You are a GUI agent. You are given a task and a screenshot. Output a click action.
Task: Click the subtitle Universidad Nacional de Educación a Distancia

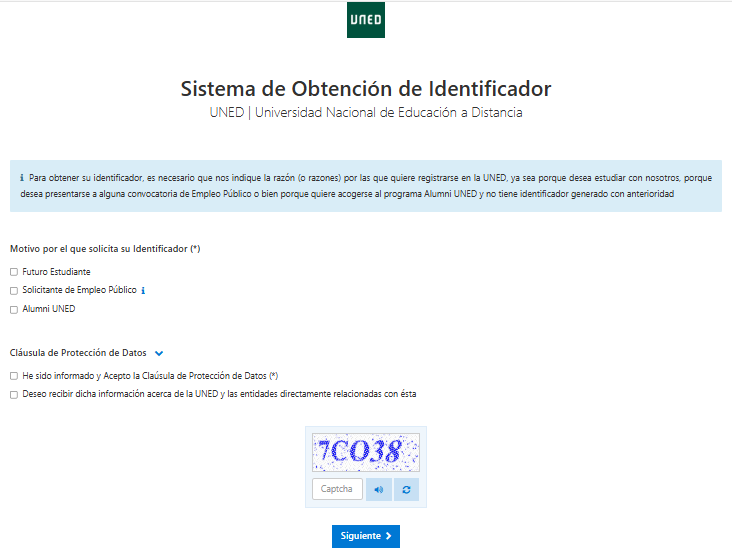[388, 112]
